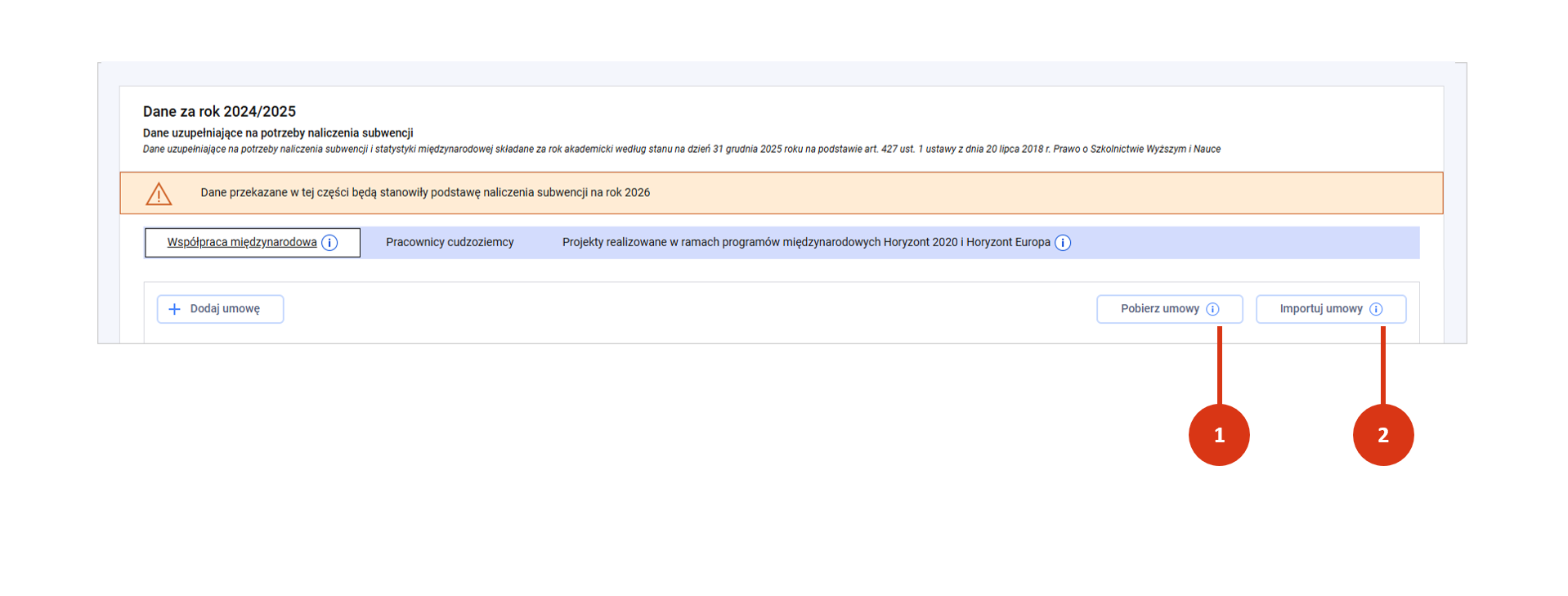Click empty blue area of the tab bar
The image size is (1568, 596).
[x=1243, y=243]
